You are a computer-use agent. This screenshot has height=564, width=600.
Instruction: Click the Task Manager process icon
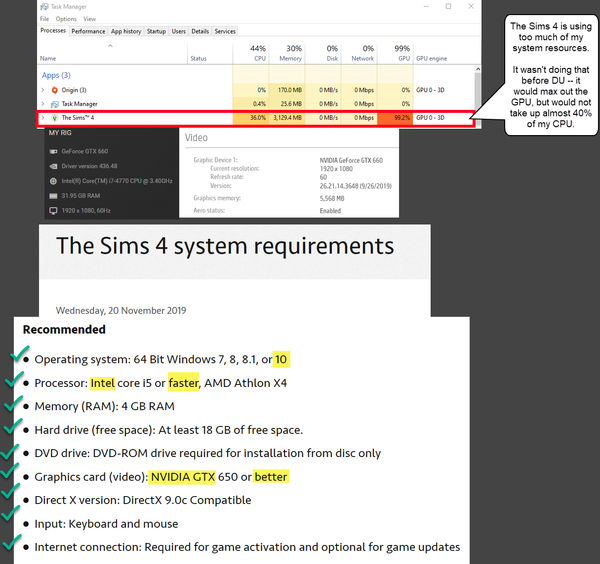point(54,103)
